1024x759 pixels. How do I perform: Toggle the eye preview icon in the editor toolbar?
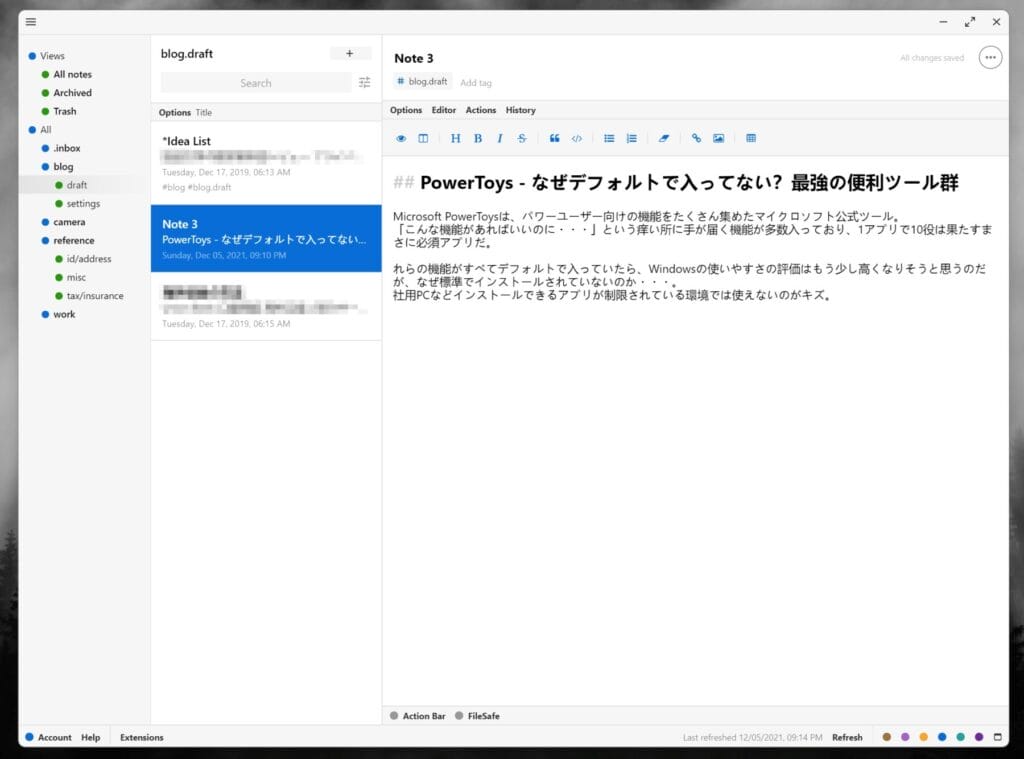401,138
